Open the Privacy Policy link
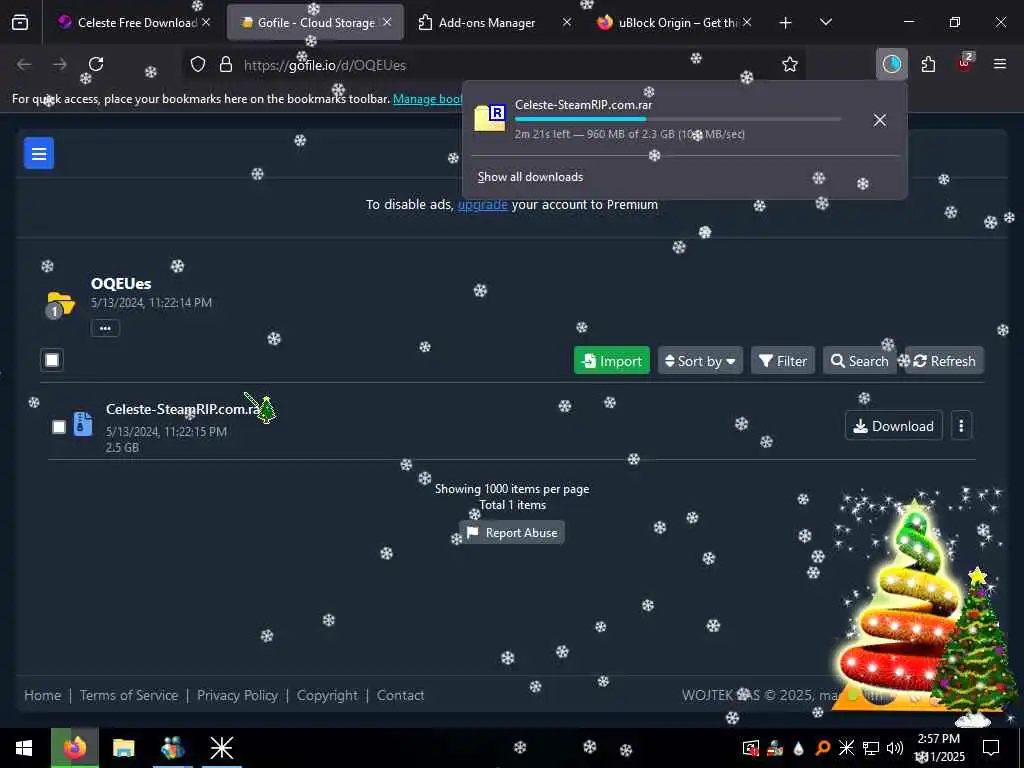This screenshot has width=1024, height=768. tap(237, 696)
